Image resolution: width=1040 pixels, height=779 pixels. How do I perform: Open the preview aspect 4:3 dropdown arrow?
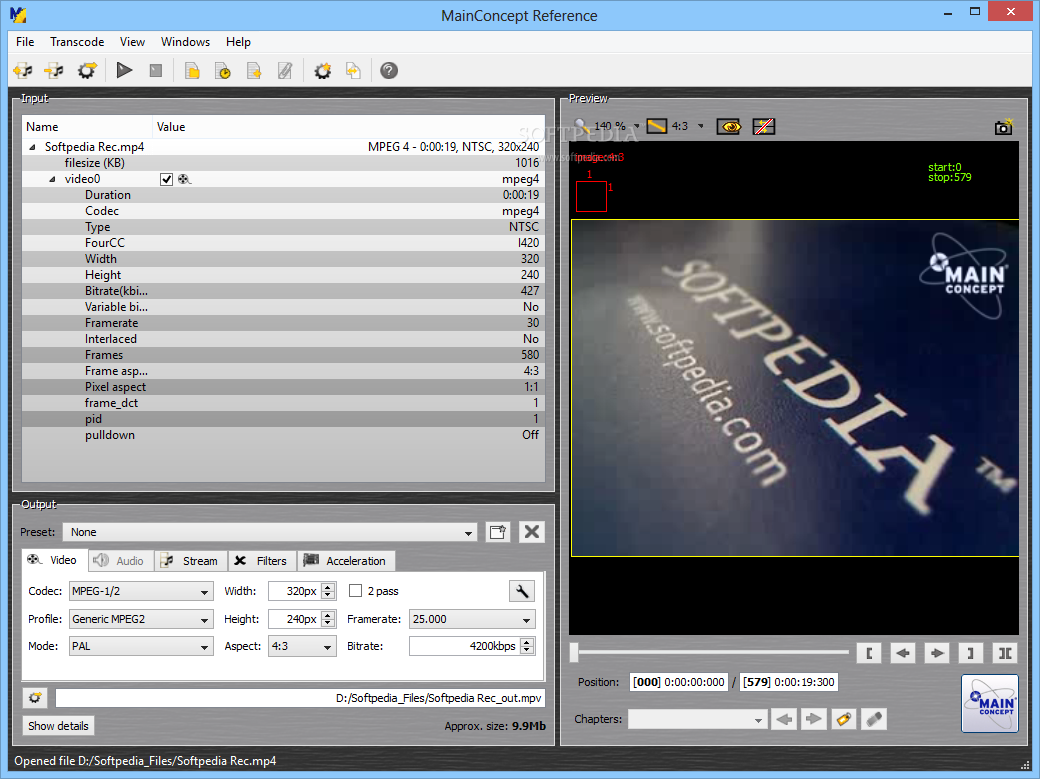(x=700, y=126)
